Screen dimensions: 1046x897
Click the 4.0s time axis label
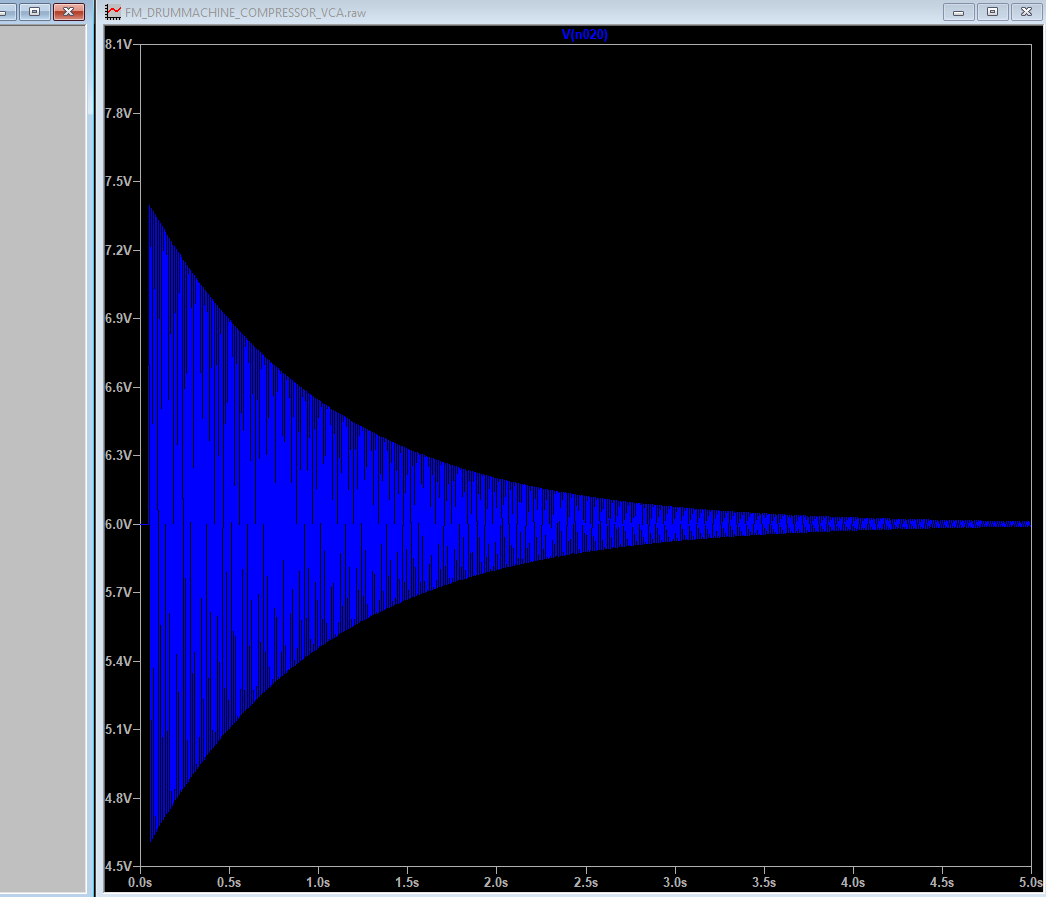[853, 882]
